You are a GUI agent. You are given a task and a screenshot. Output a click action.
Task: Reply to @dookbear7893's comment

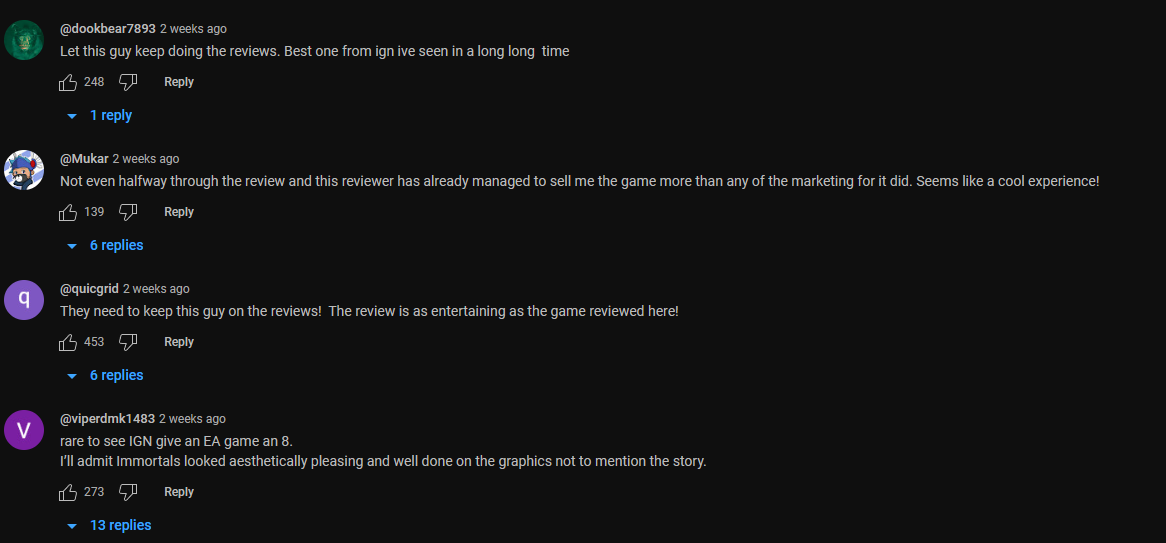pos(179,82)
